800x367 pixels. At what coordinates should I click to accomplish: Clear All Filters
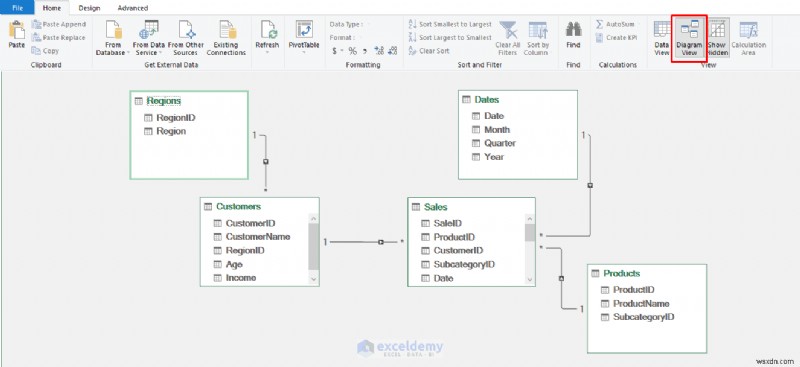[507, 38]
